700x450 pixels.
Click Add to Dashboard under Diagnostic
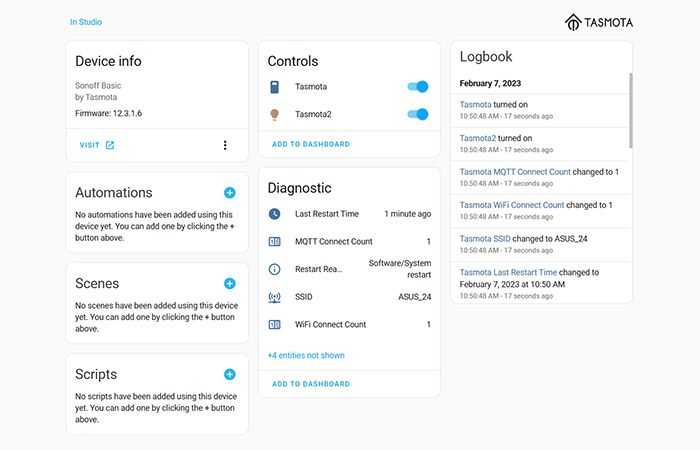pyautogui.click(x=311, y=384)
